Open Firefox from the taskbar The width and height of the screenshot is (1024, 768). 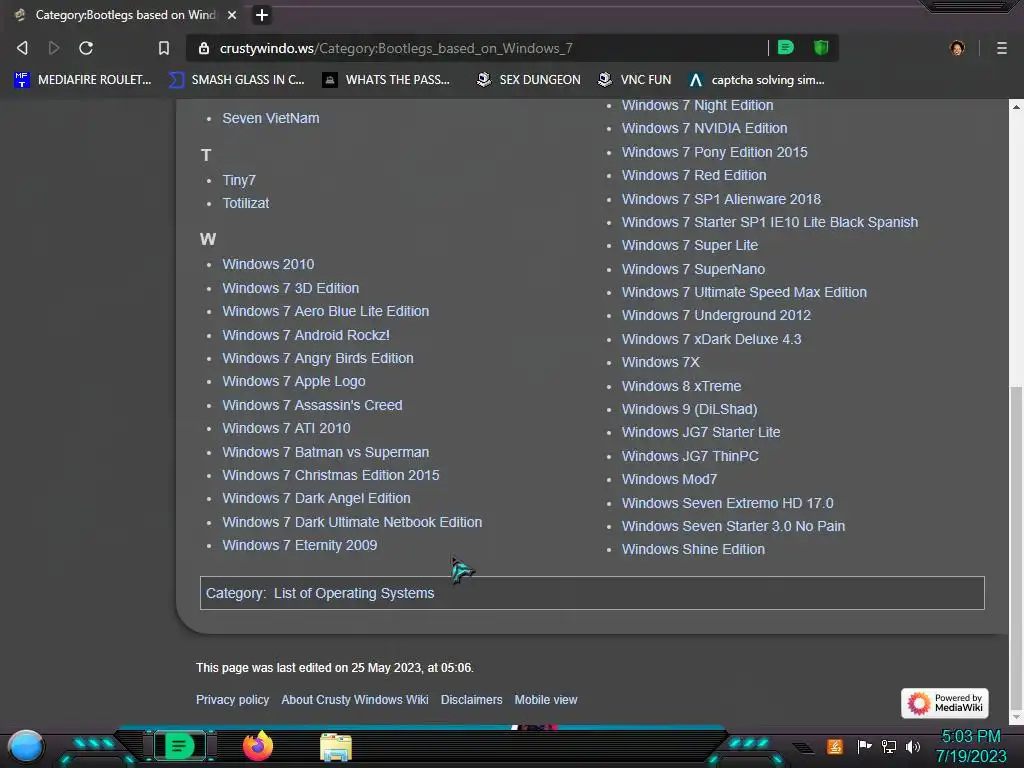tap(258, 746)
